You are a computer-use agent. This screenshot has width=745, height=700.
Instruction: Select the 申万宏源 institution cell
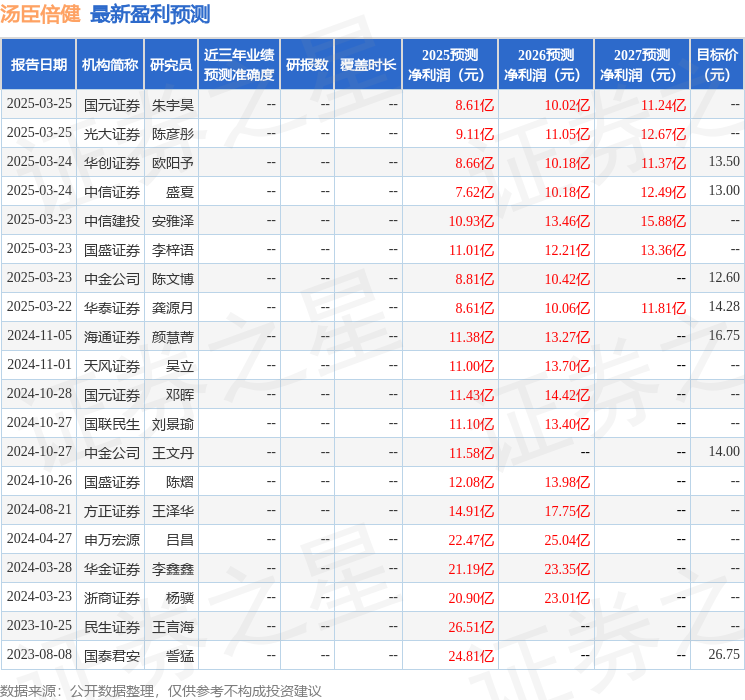coord(112,540)
